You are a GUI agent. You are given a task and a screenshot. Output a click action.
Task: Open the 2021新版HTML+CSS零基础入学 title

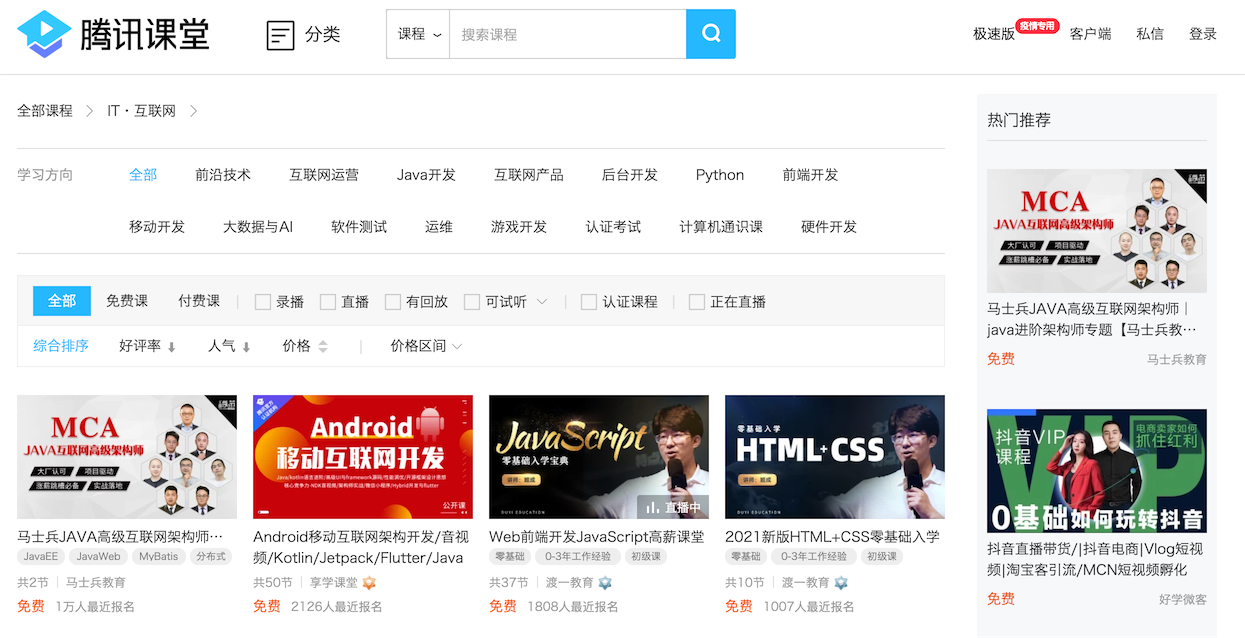pyautogui.click(x=832, y=537)
